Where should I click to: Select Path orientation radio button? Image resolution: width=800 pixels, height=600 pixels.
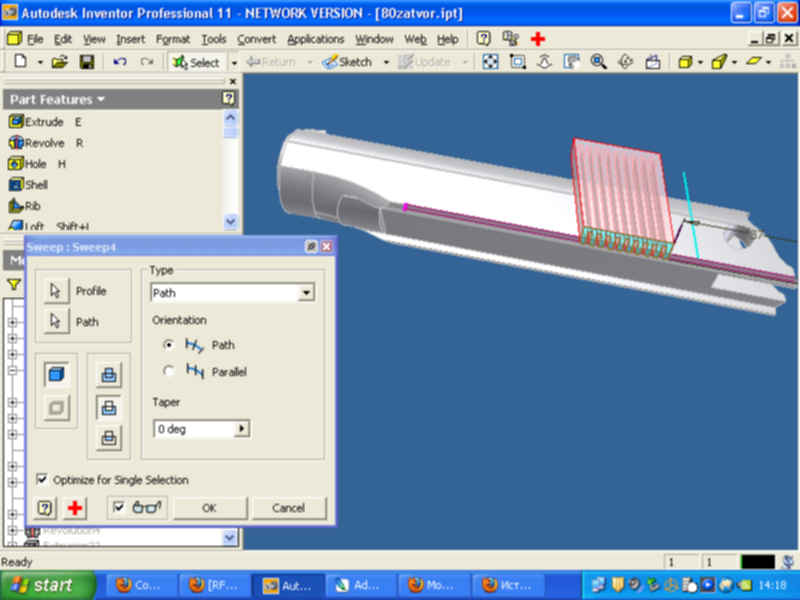click(169, 345)
